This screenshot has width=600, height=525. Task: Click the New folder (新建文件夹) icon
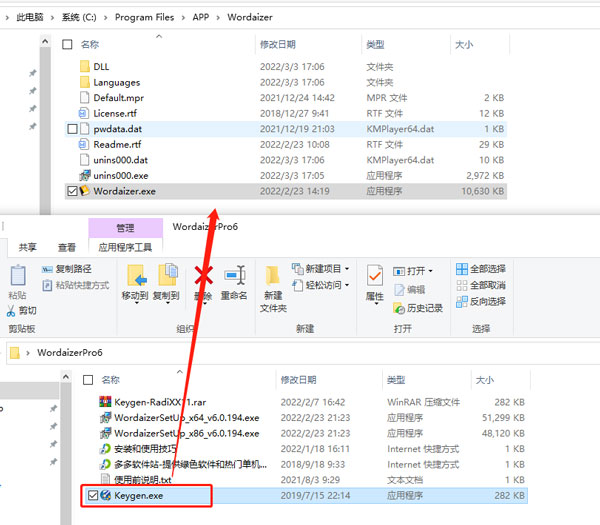[x=272, y=276]
